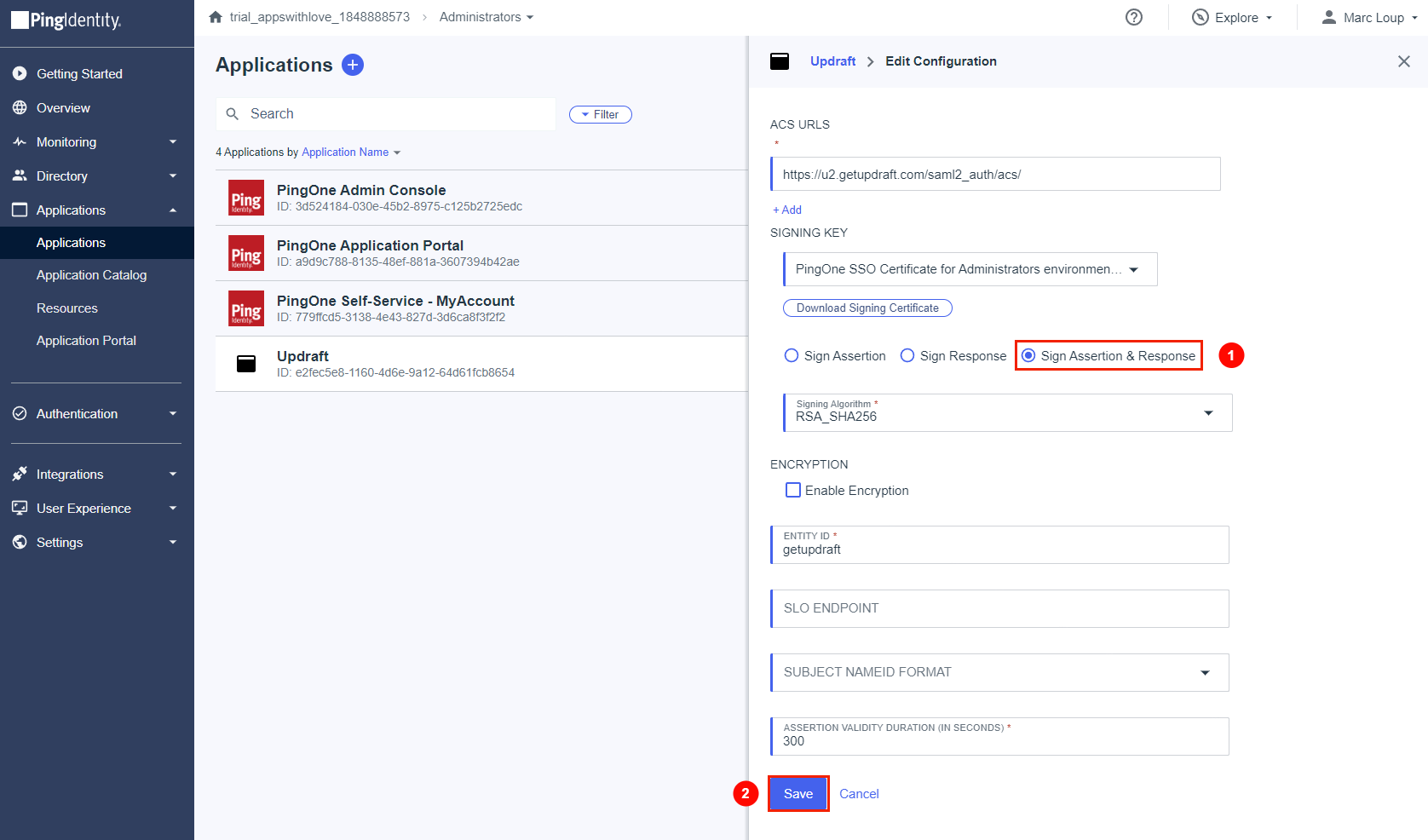Click the blue plus add application icon
The width and height of the screenshot is (1428, 840).
pos(353,65)
